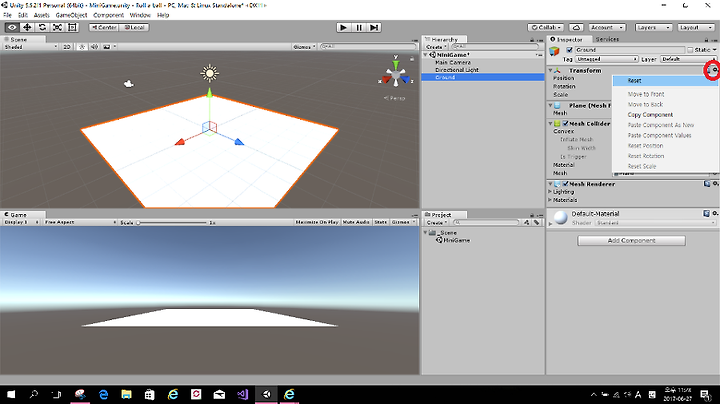720x404 pixels.
Task: Click the gear icon on Transform component
Action: [714, 70]
